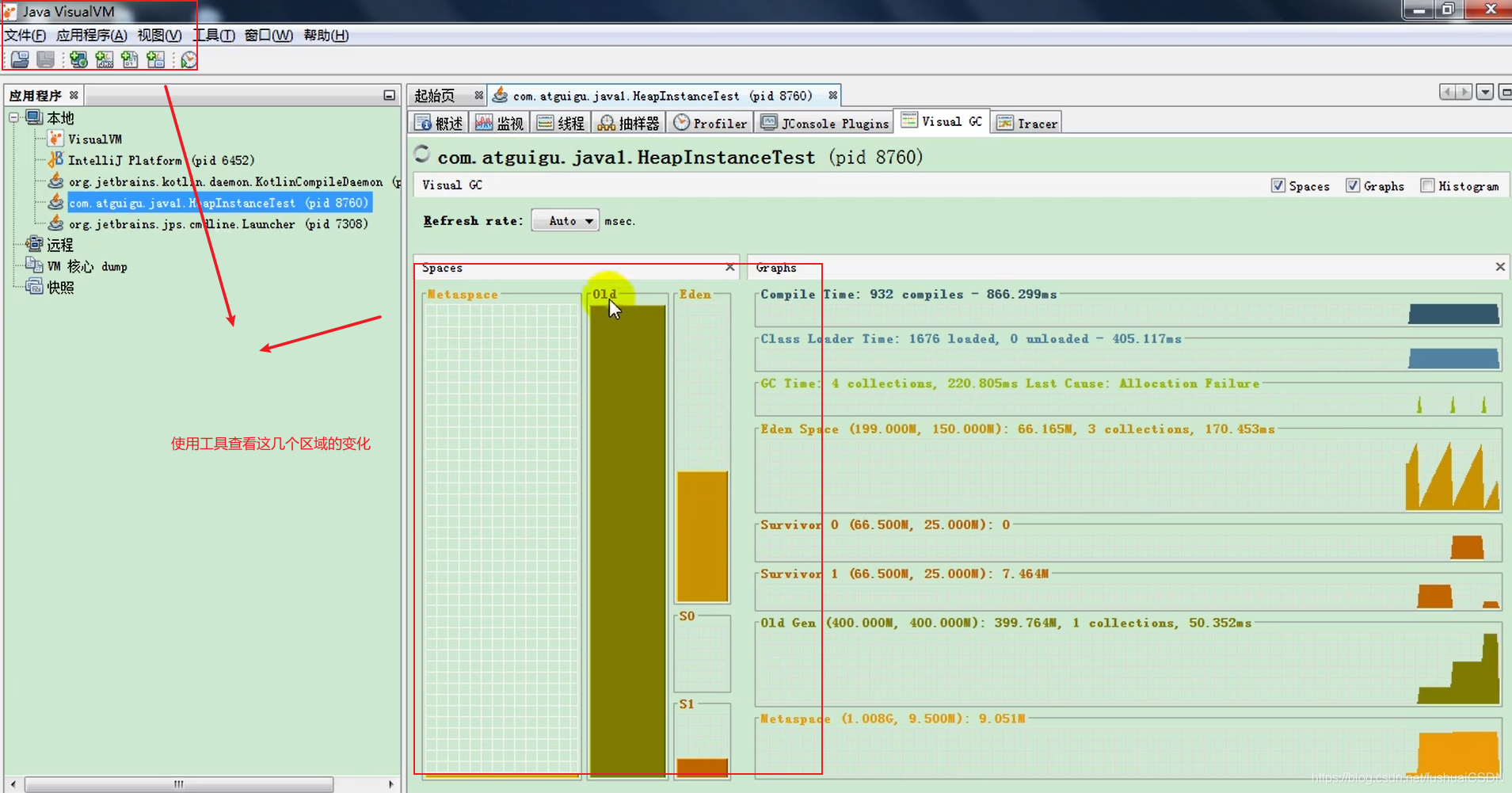Enable the Histogram checkbox
Image resolution: width=1512 pixels, height=793 pixels.
(x=1427, y=185)
